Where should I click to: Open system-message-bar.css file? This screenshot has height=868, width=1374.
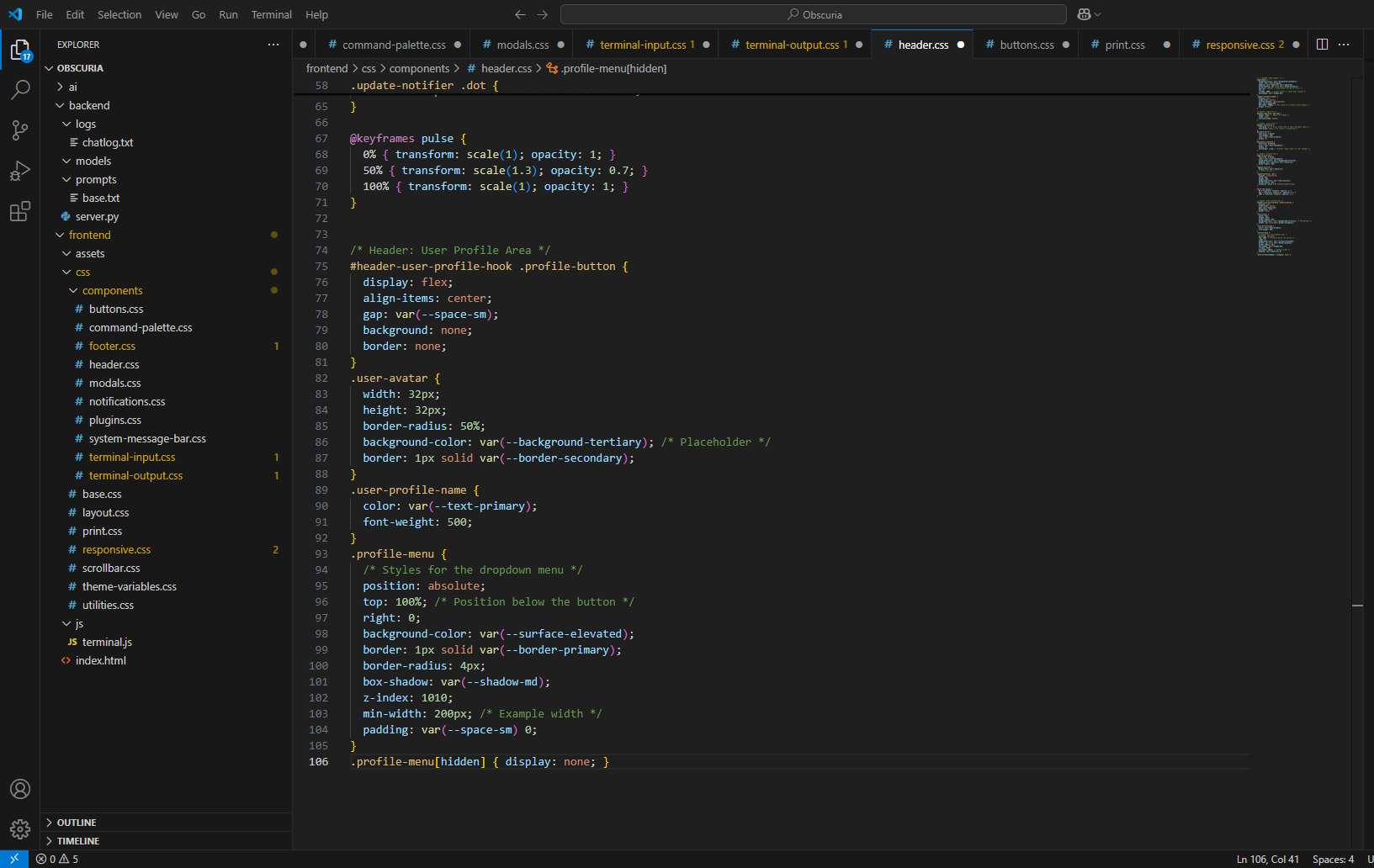click(x=166, y=438)
